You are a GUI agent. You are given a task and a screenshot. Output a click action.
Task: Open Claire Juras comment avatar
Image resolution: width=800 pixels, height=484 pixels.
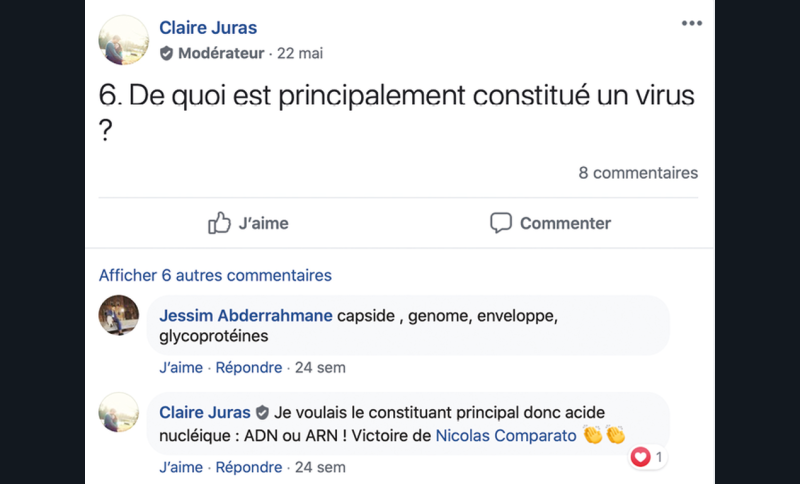pyautogui.click(x=119, y=412)
